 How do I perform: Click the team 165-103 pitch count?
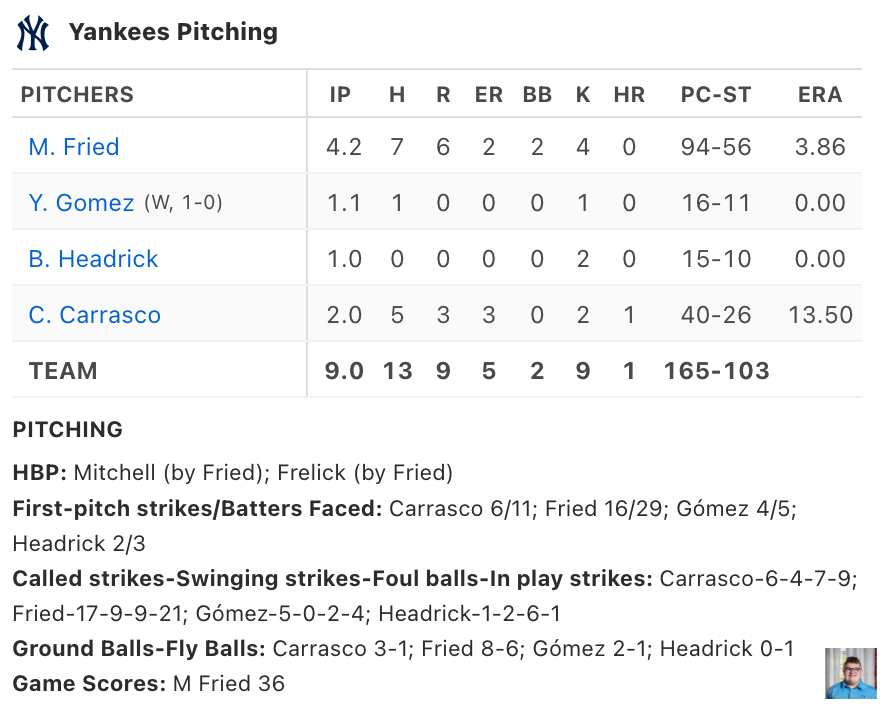point(716,371)
